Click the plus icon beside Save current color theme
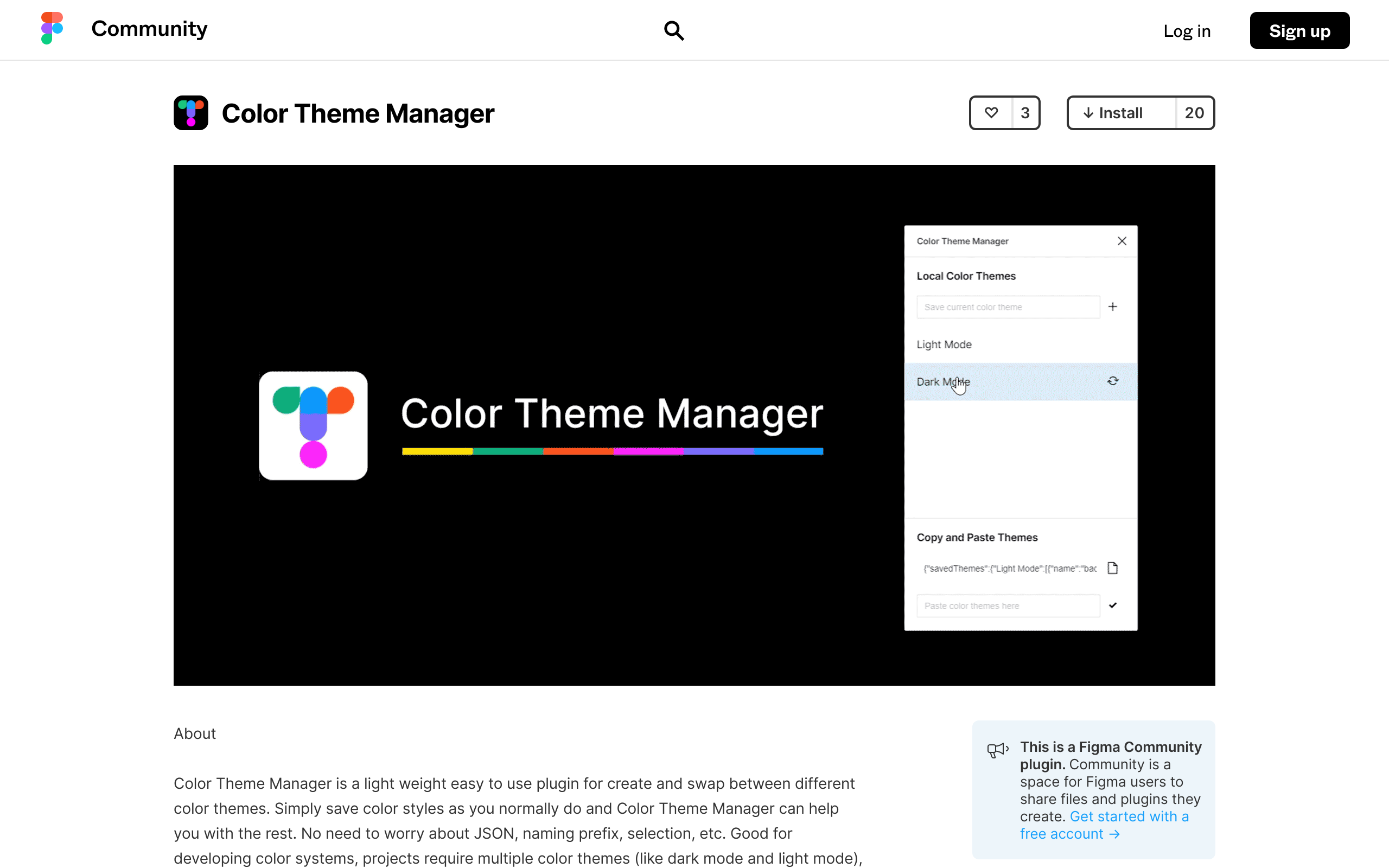Screen dimensions: 1389x868 click(x=1113, y=307)
